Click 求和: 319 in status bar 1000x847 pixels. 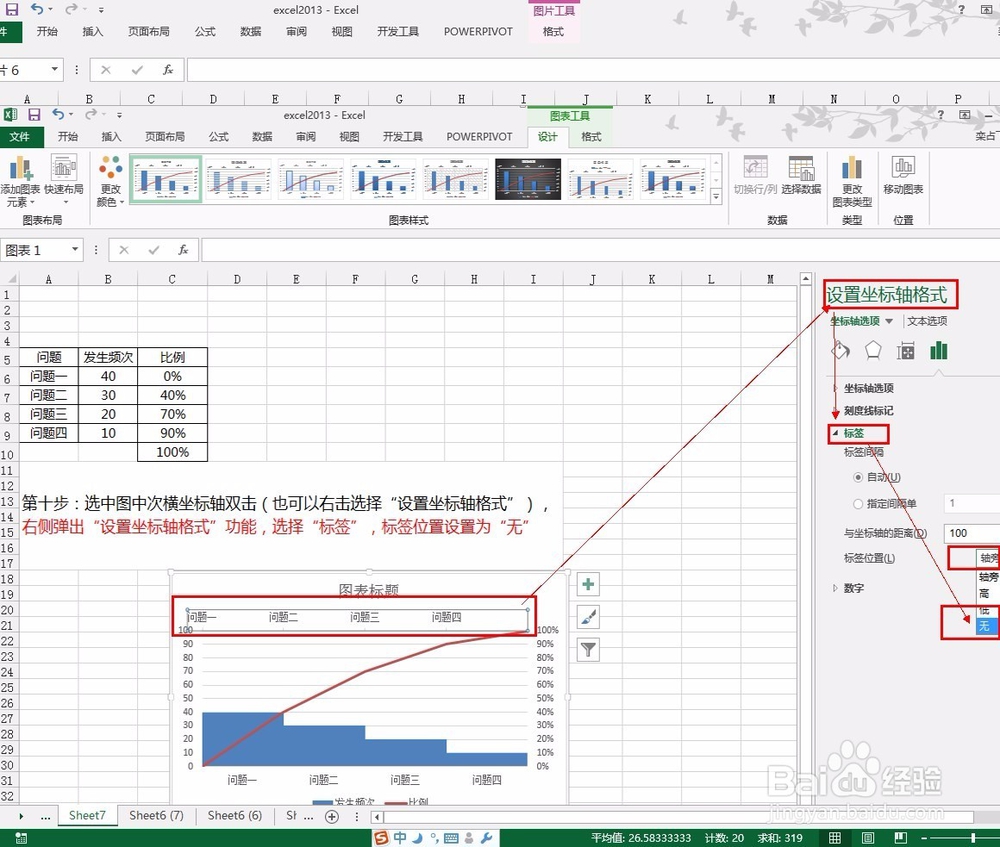tap(779, 838)
